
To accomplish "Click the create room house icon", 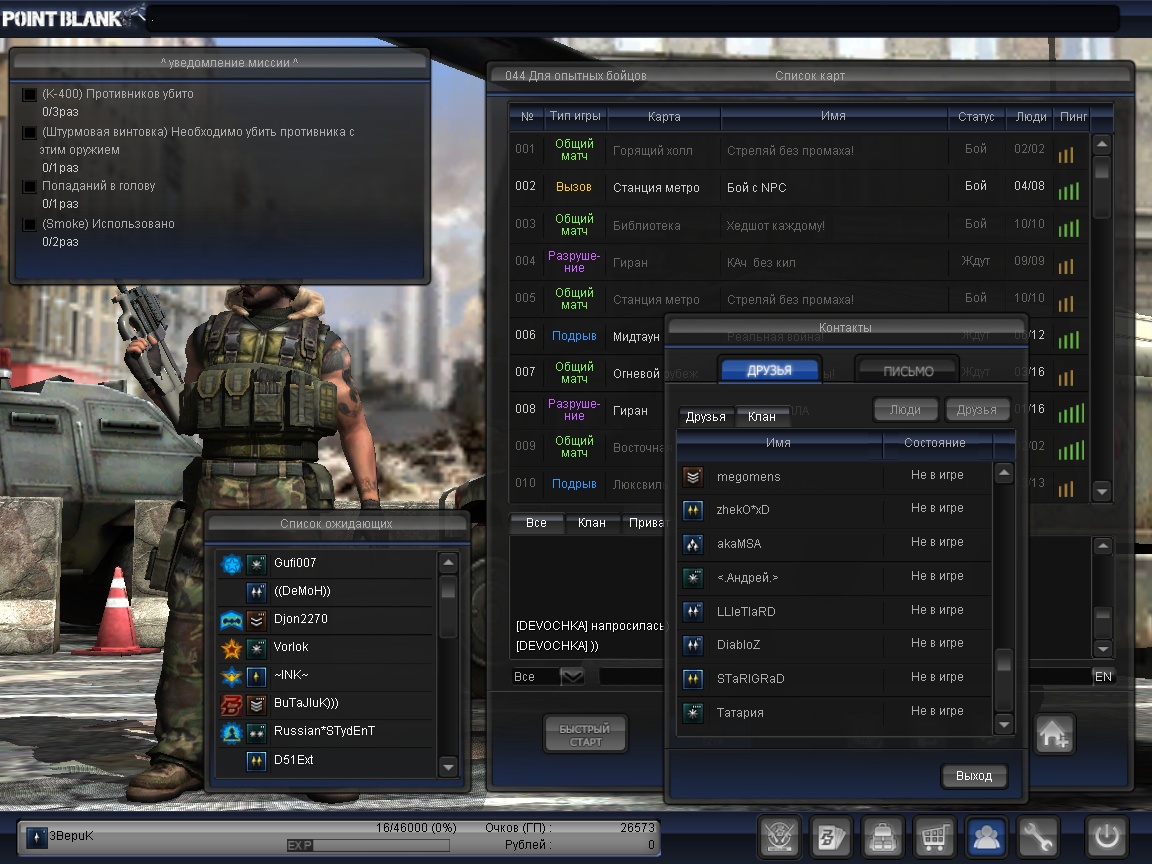I will tap(1054, 733).
